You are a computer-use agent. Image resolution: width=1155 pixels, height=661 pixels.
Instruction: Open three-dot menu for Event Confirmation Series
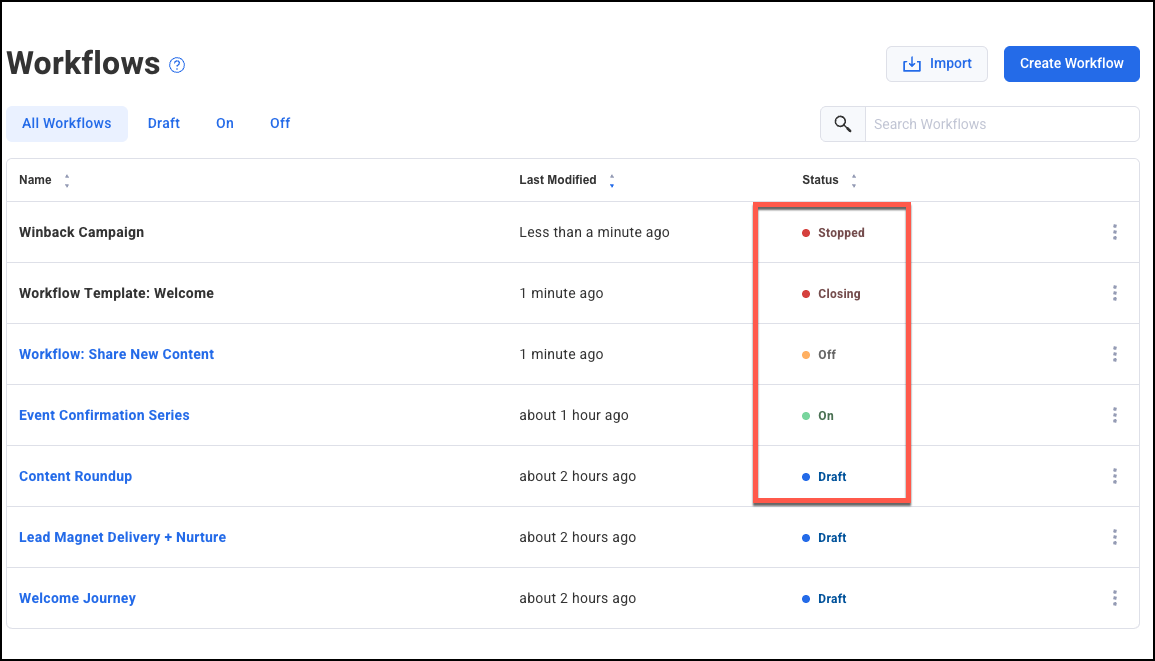pos(1114,415)
